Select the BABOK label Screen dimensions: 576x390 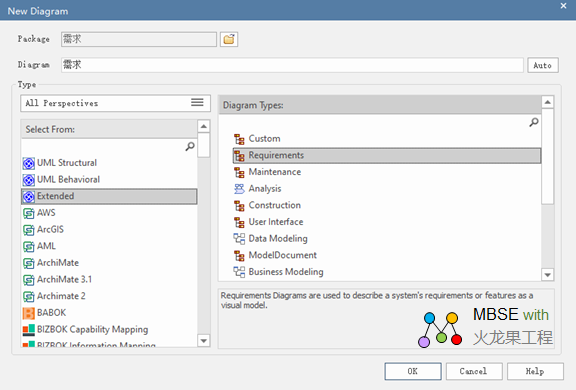point(51,313)
